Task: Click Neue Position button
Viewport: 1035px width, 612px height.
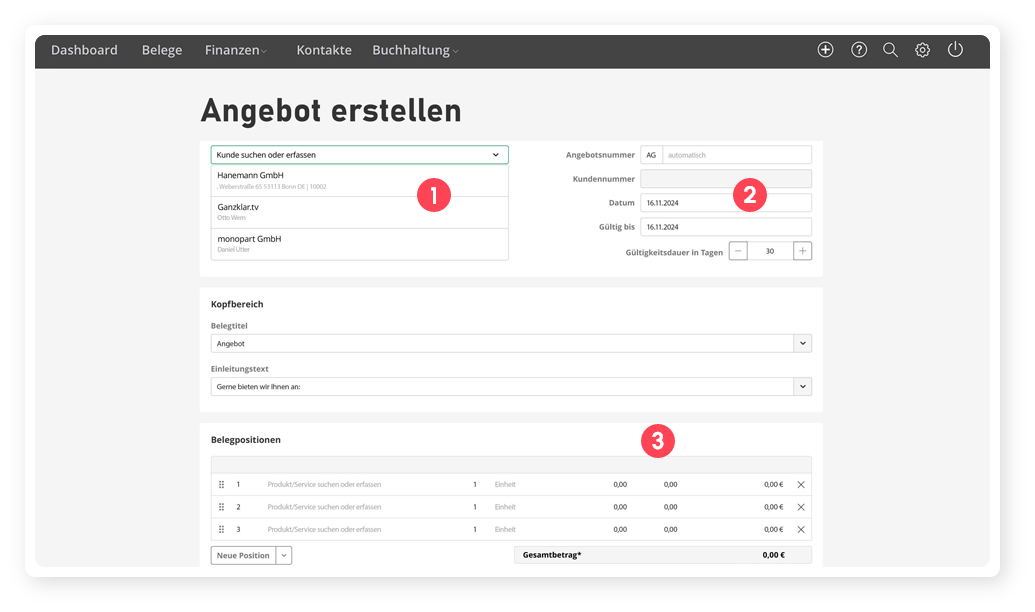Action: pyautogui.click(x=244, y=555)
